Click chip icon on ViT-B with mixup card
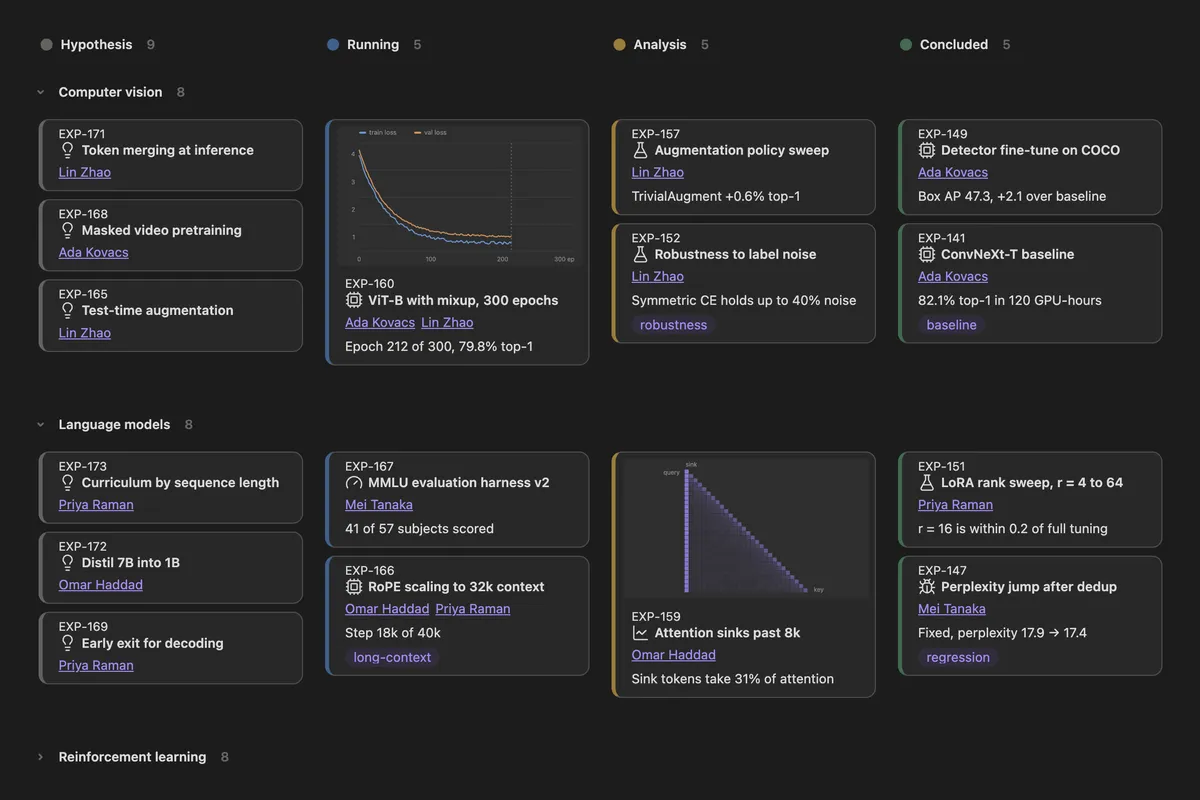 coord(353,300)
